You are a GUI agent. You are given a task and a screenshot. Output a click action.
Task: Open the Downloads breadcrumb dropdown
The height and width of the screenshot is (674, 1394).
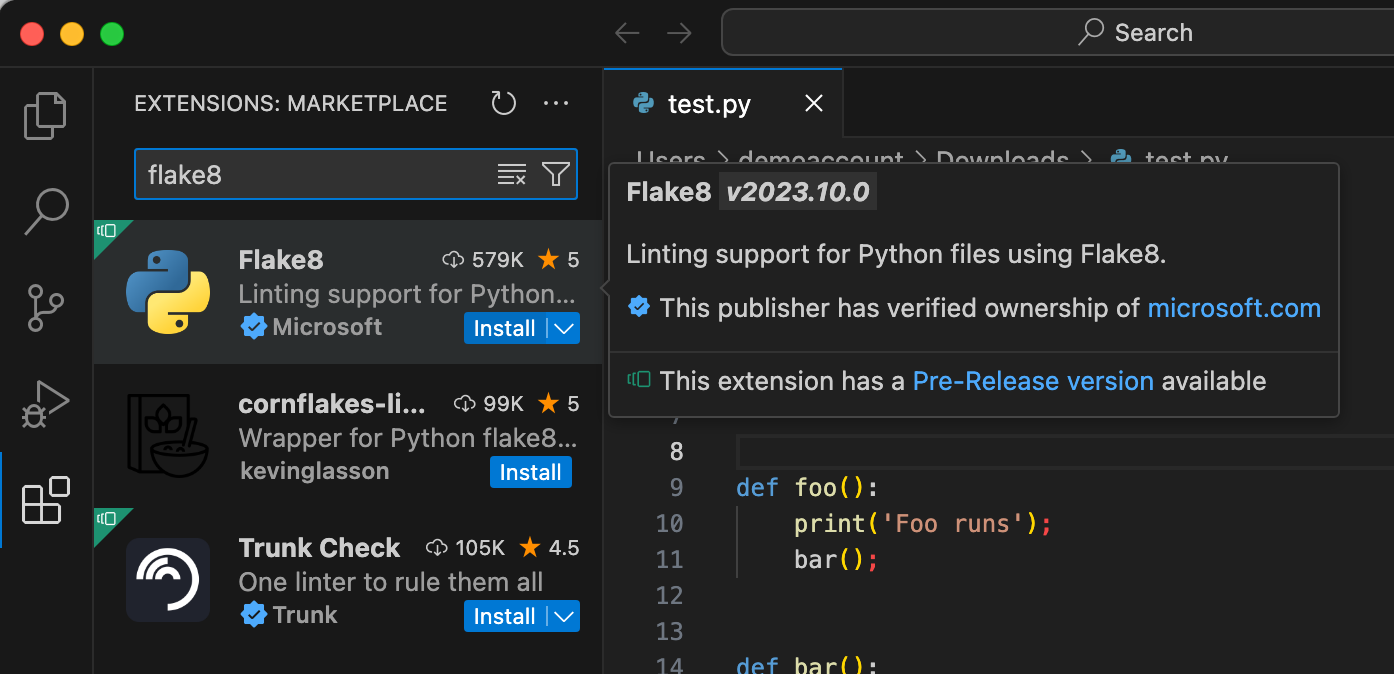point(1002,159)
